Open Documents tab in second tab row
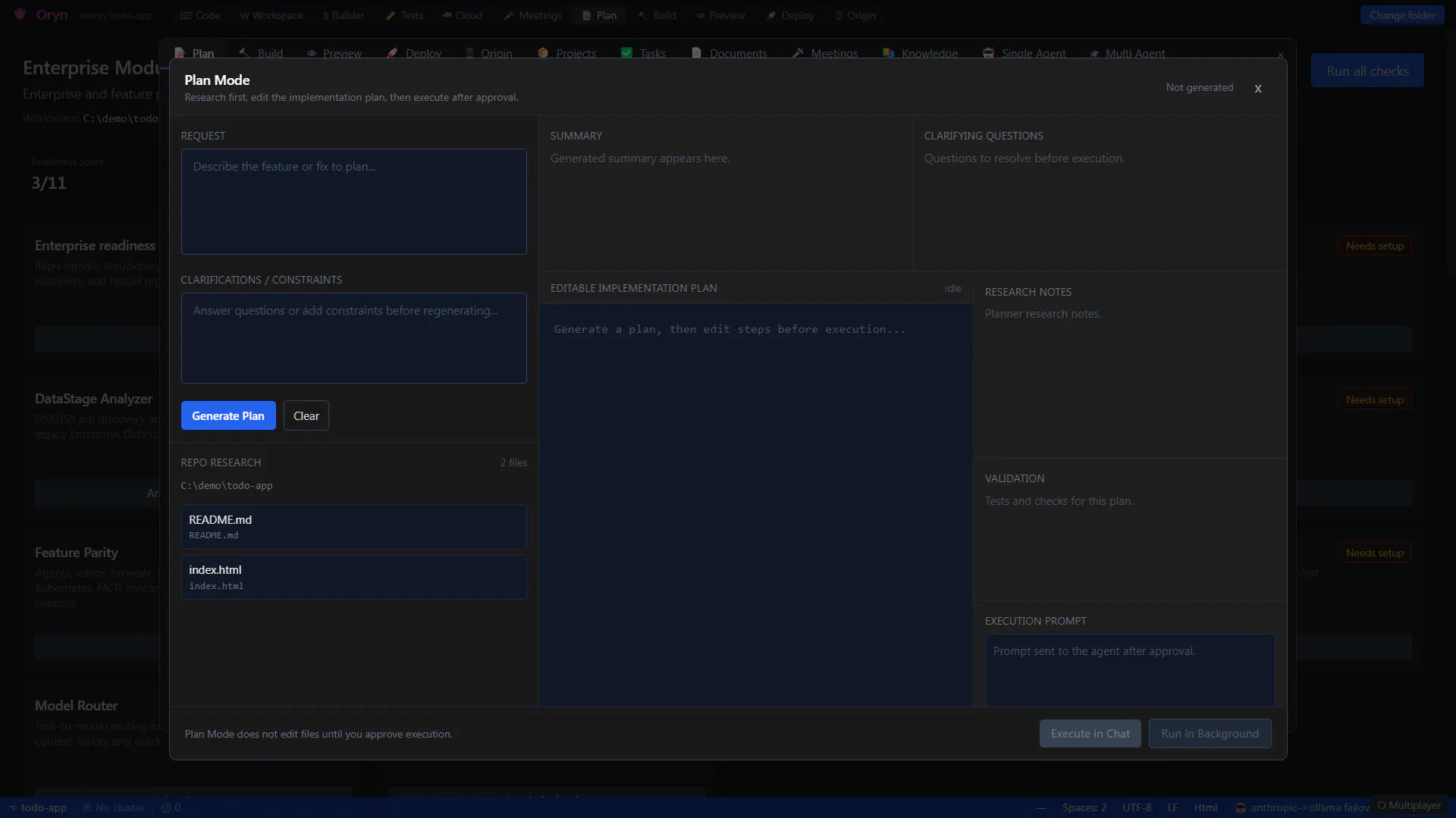The height and width of the screenshot is (818, 1456). (729, 53)
